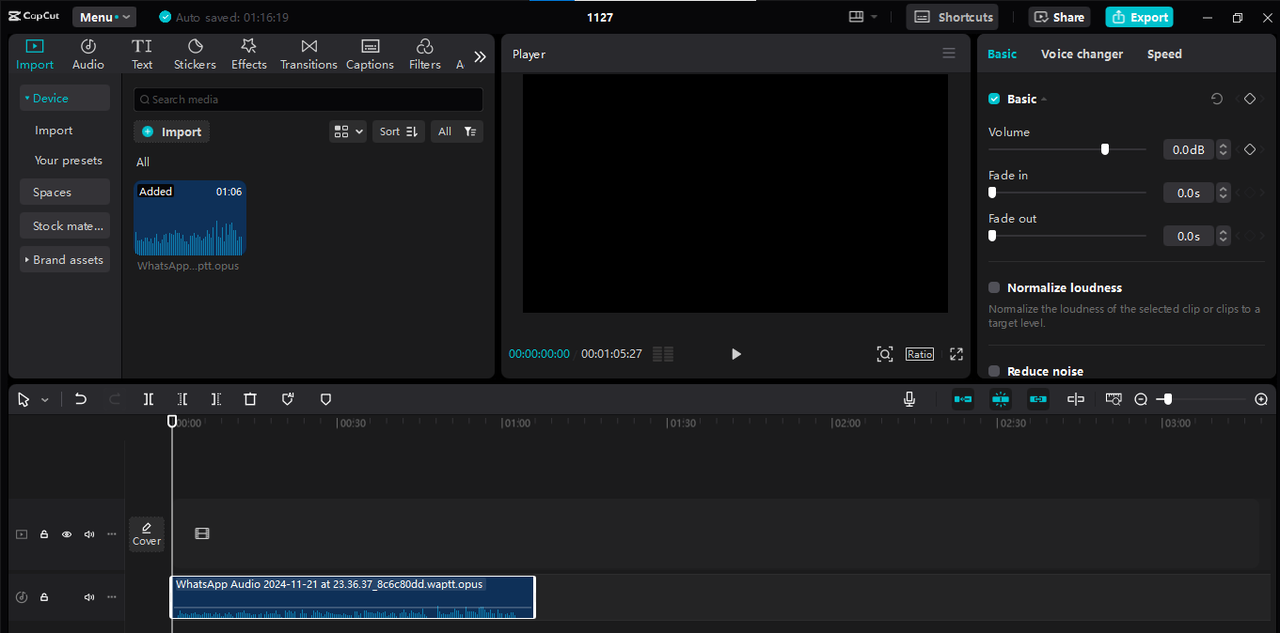Open the Stickers tab
Image resolution: width=1280 pixels, height=633 pixels.
coord(195,54)
